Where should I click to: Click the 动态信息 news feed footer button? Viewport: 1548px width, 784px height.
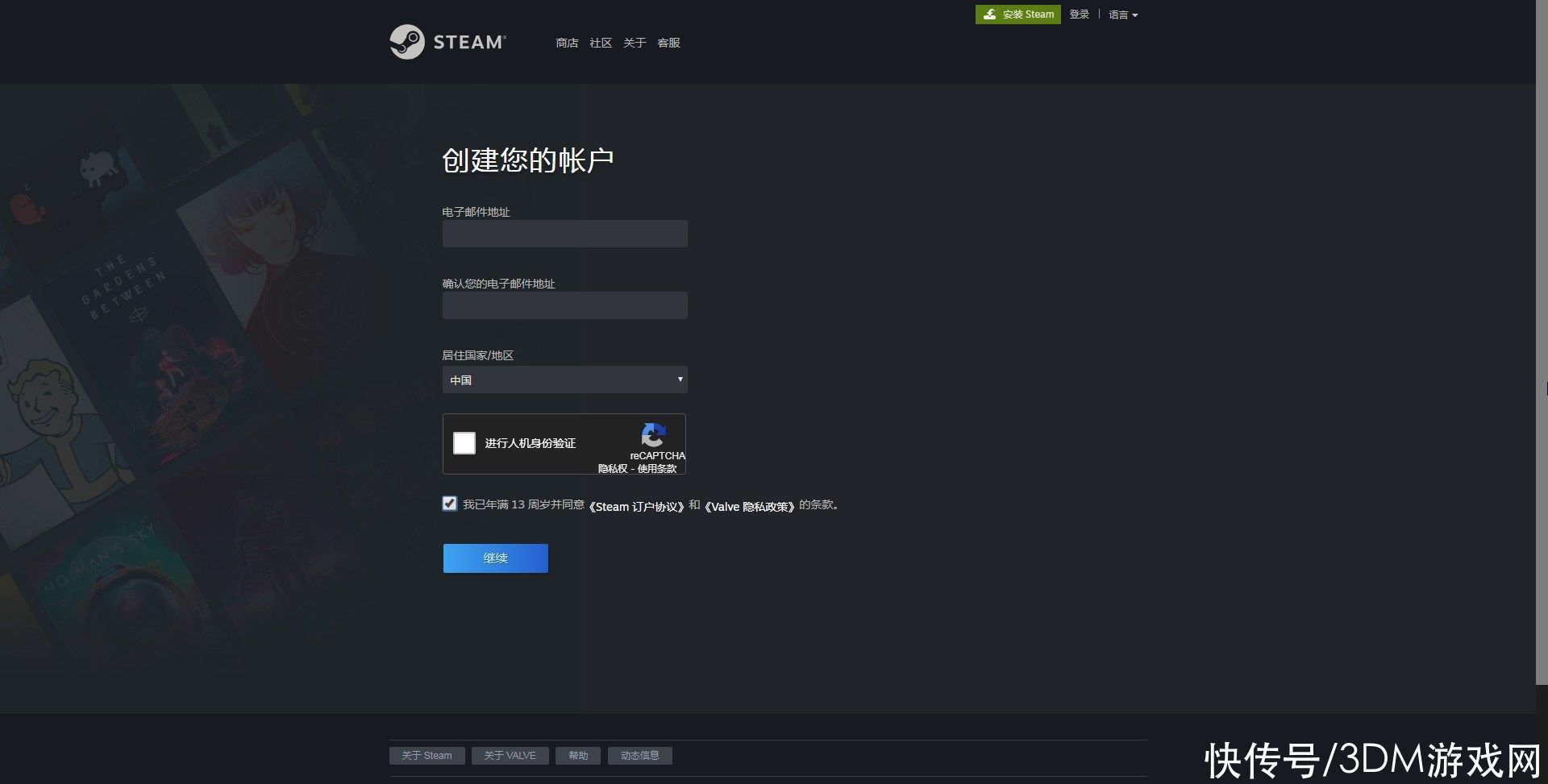click(x=640, y=756)
